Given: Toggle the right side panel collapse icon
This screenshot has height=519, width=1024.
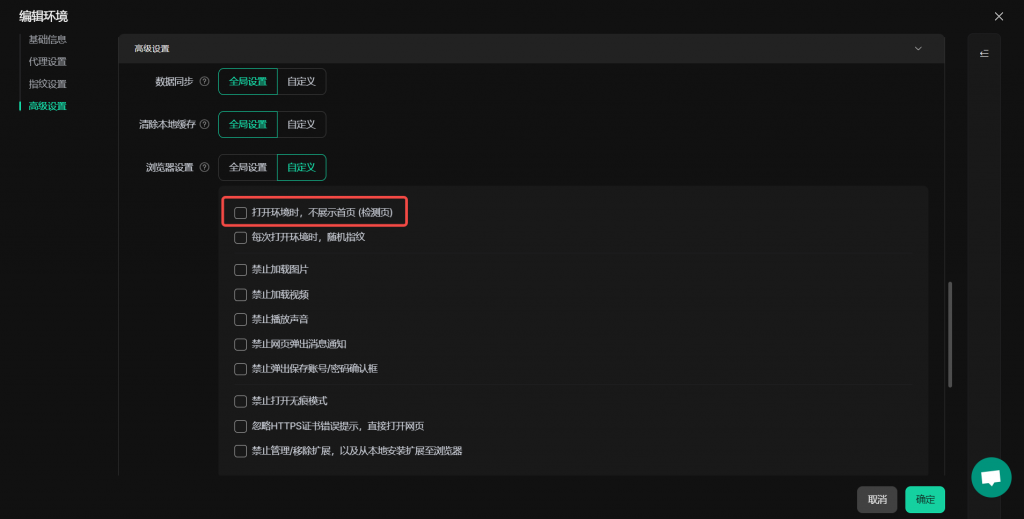Looking at the screenshot, I should point(984,54).
